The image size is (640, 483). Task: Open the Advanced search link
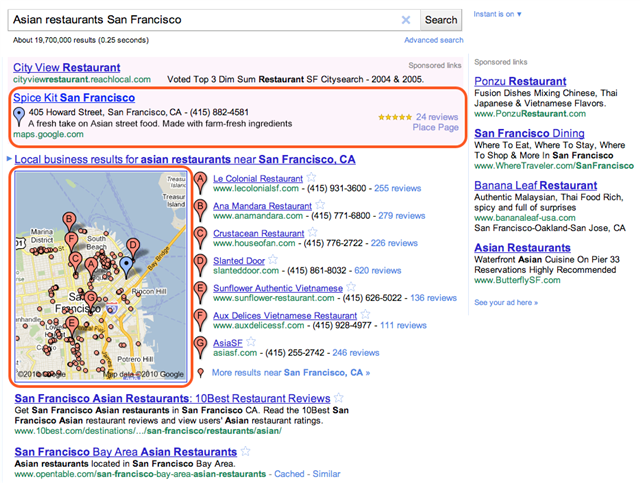tap(433, 40)
